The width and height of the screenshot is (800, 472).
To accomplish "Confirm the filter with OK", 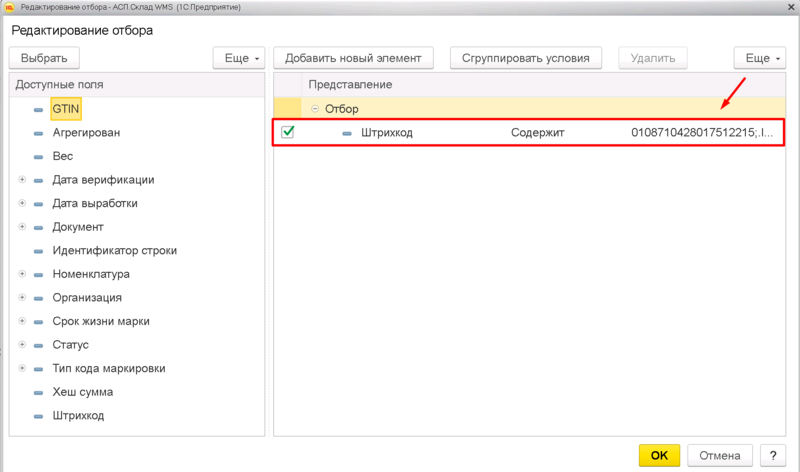I will coord(658,455).
